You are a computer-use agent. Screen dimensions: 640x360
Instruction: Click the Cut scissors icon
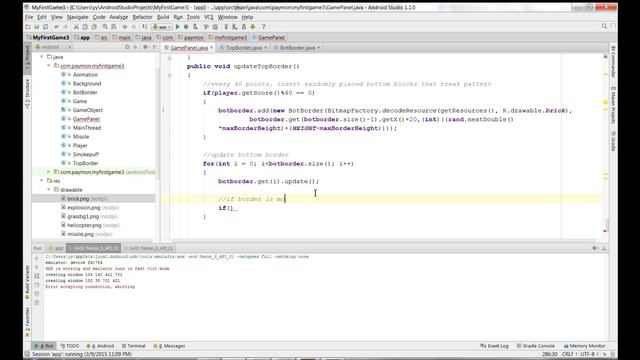76,27
